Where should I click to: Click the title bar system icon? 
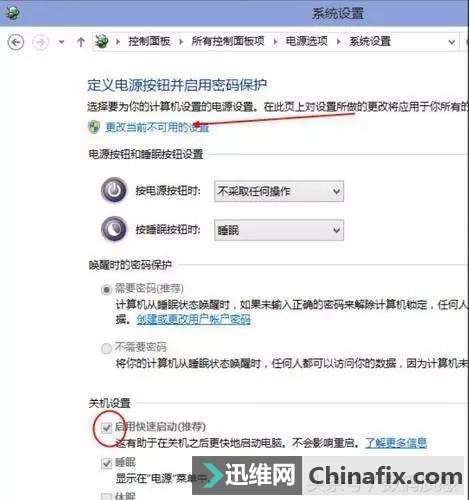click(x=12, y=13)
